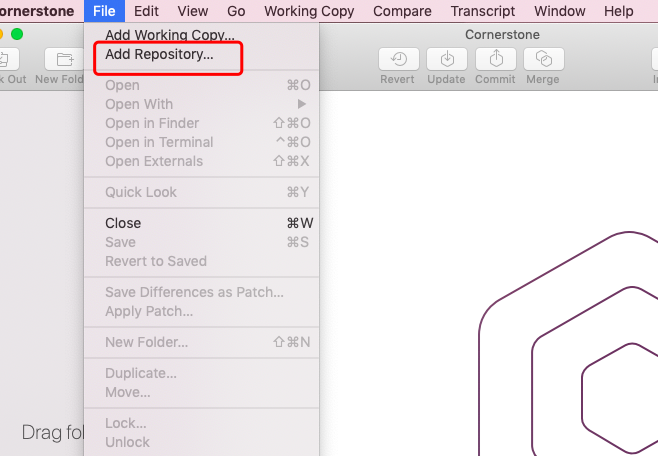Click Revert to Saved menu entry
658x456 pixels.
coord(201,261)
